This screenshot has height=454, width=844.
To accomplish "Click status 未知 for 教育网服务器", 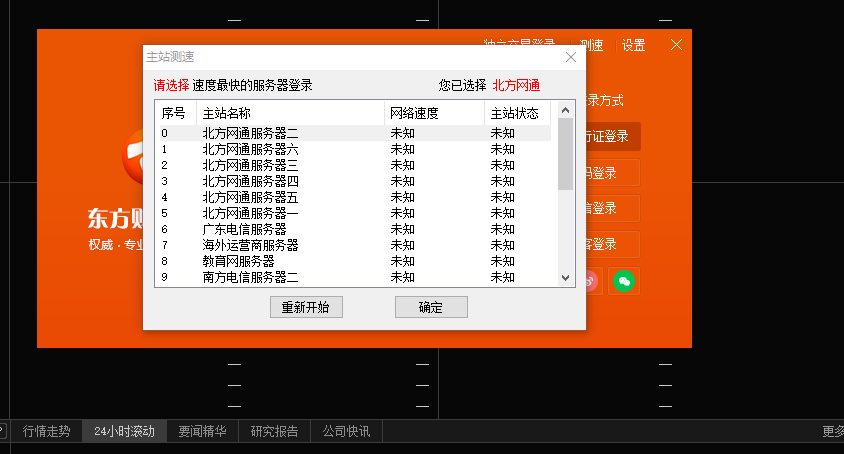I will tap(503, 261).
